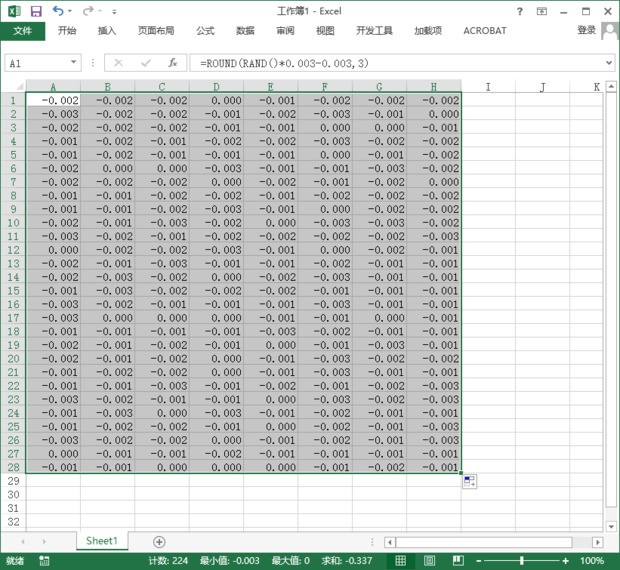The height and width of the screenshot is (570, 620).
Task: Select column A header
Action: (53, 87)
